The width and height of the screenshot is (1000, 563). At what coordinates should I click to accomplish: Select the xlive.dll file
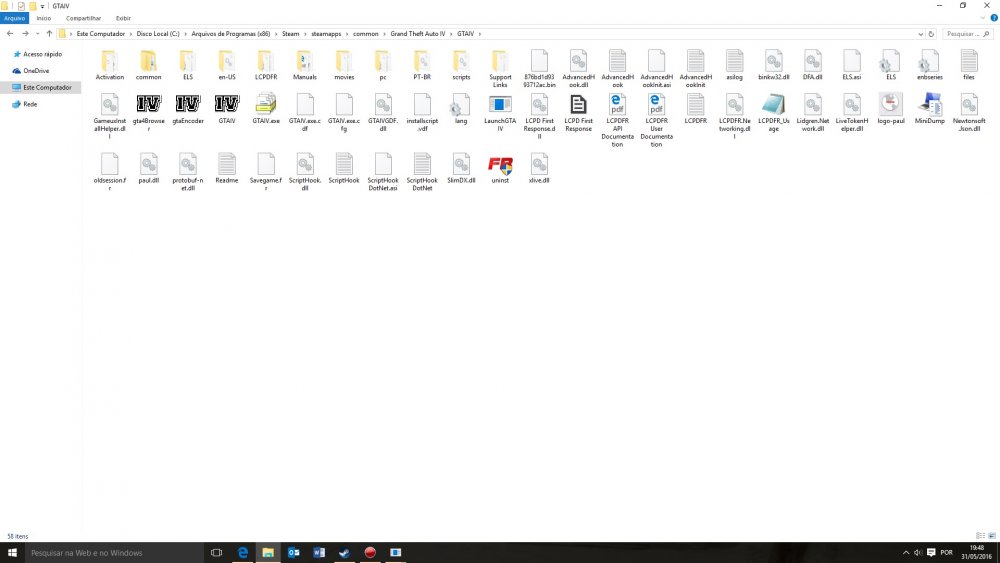click(539, 168)
